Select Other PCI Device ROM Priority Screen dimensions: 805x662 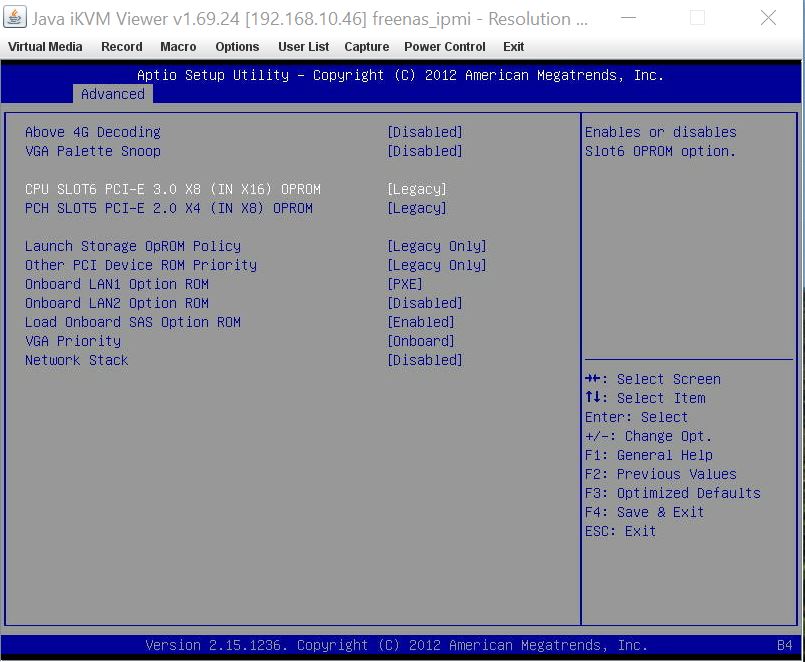[x=141, y=265]
